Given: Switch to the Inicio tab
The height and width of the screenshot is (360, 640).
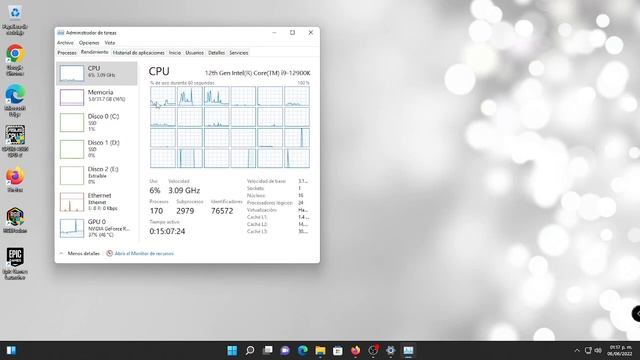Looking at the screenshot, I should pos(175,53).
